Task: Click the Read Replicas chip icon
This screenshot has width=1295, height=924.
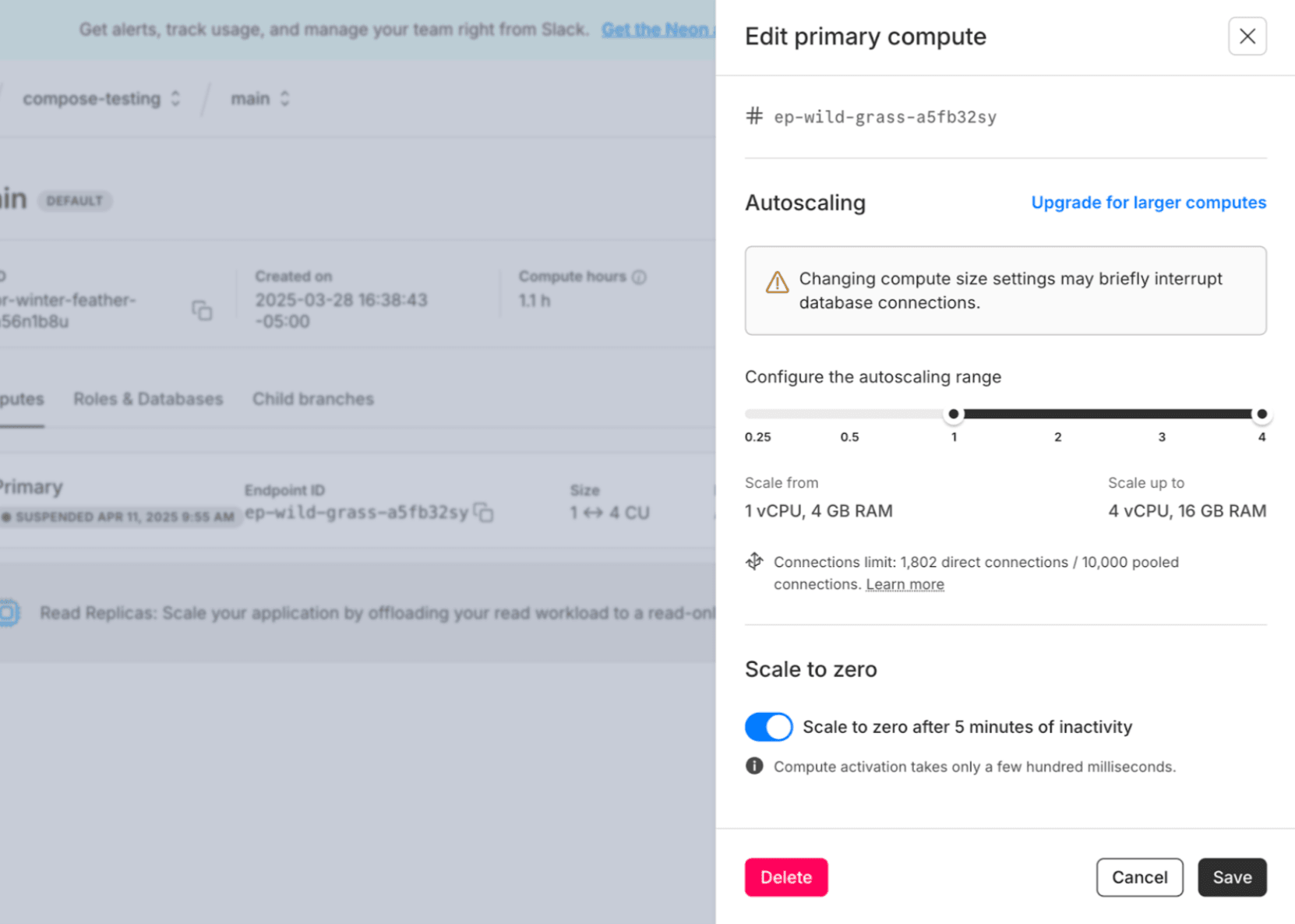Action: (x=9, y=613)
